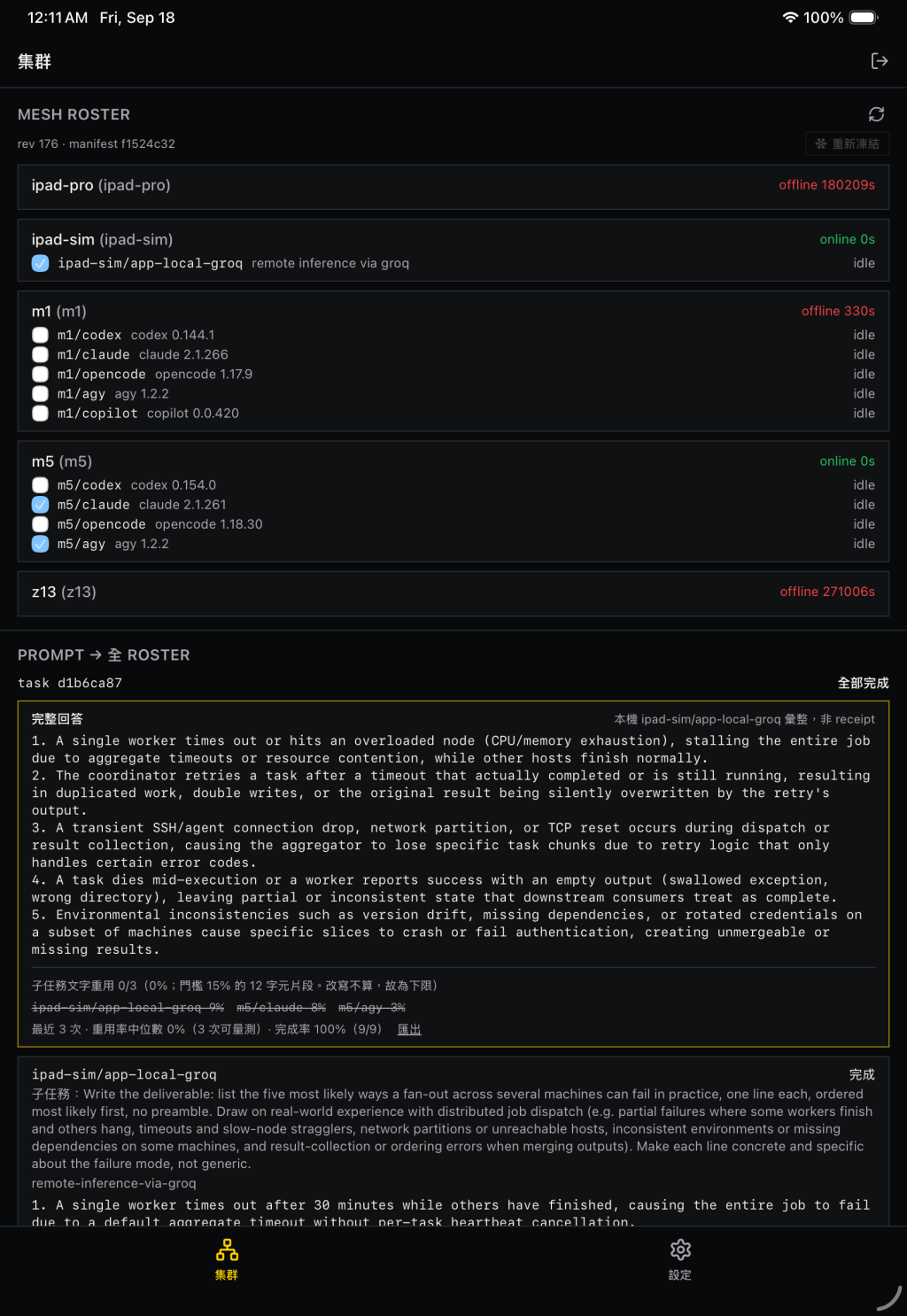Refresh the mesh roster
Screen dimensions: 907x1316
pyautogui.click(x=876, y=114)
